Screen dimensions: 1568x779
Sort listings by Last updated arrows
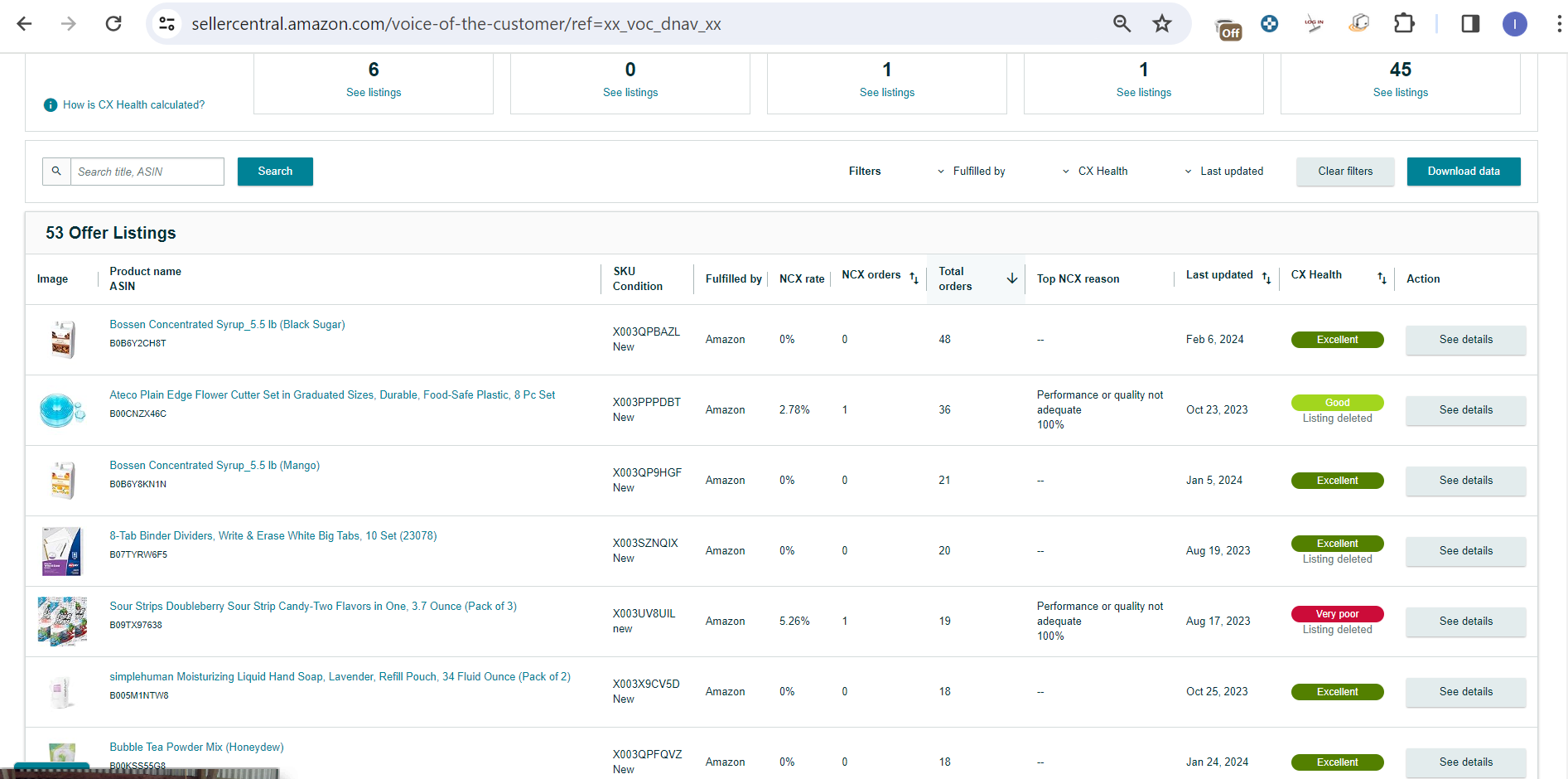pos(1266,278)
